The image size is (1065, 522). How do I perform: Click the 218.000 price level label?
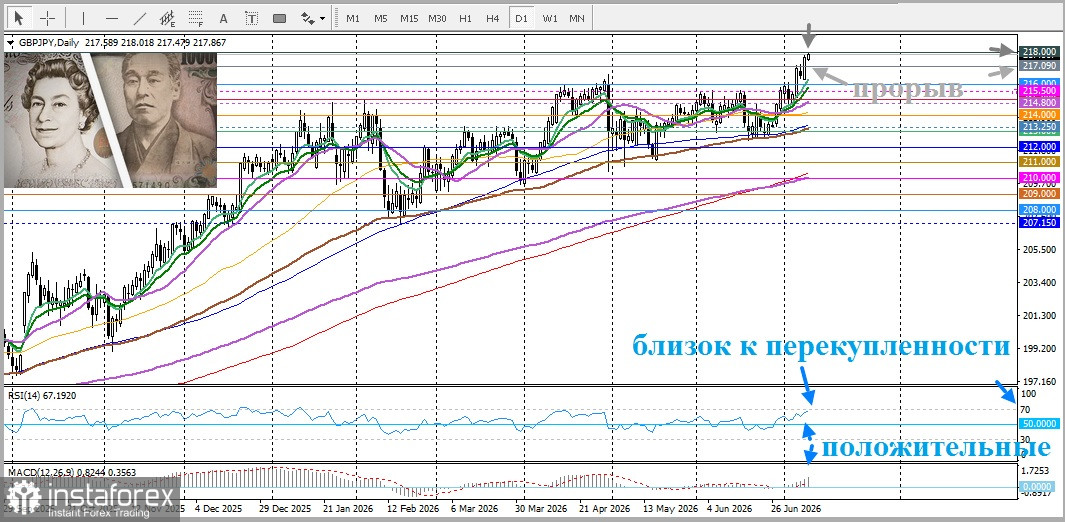tap(1038, 52)
